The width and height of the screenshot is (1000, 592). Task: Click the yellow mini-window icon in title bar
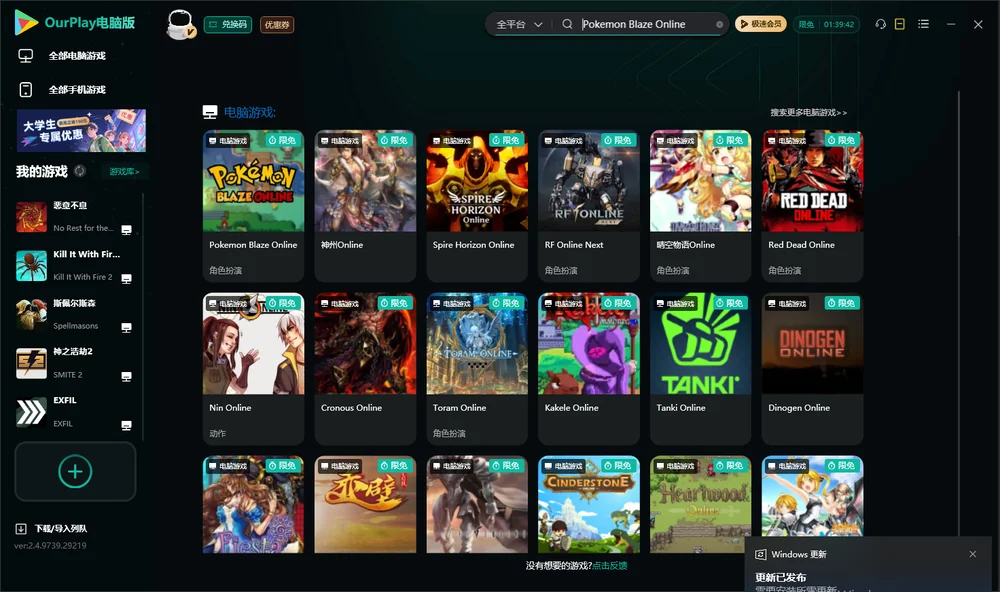pos(900,24)
